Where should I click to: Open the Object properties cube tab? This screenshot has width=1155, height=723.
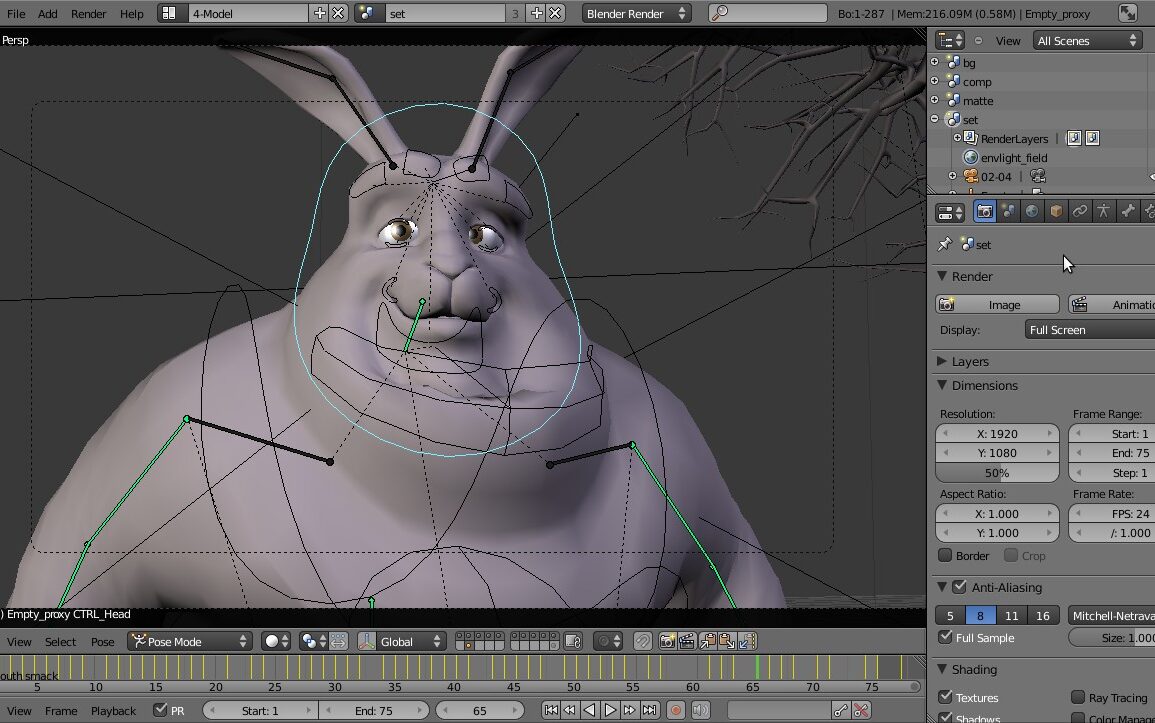click(1056, 212)
